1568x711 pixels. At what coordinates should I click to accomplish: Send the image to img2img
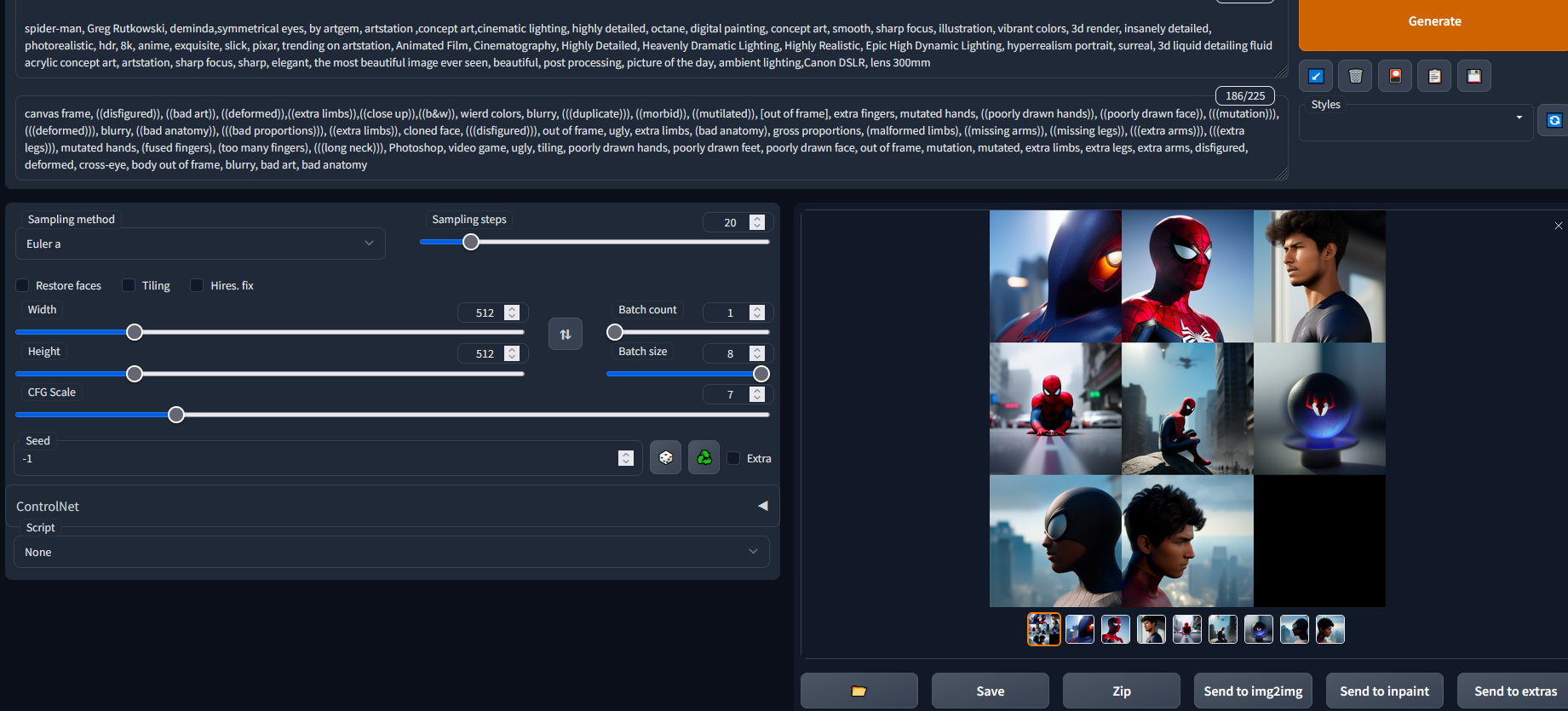click(1253, 691)
